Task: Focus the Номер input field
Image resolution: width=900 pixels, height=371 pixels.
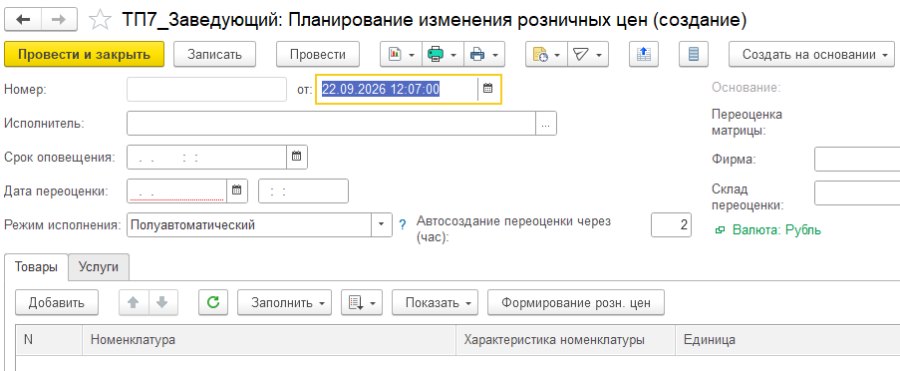Action: click(207, 89)
